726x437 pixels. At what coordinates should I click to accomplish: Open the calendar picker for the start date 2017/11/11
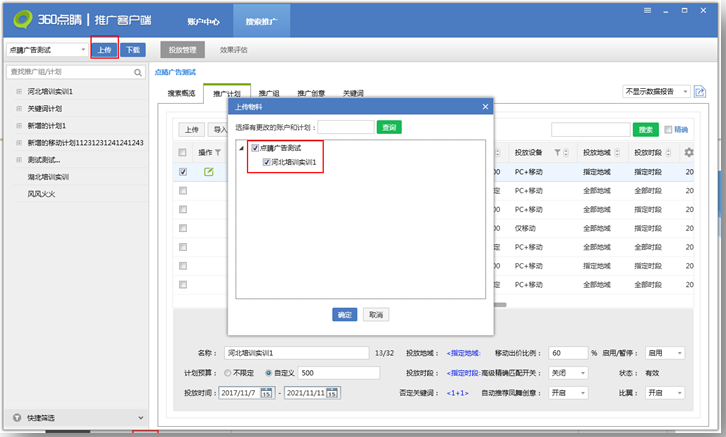tap(266, 392)
